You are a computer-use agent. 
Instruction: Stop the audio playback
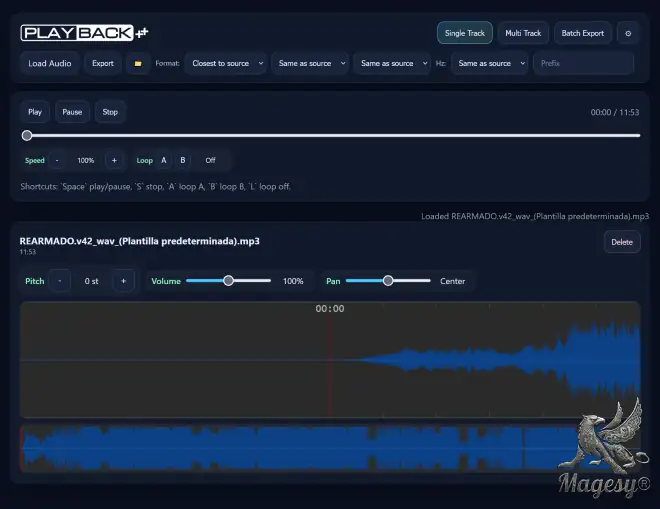click(x=110, y=112)
